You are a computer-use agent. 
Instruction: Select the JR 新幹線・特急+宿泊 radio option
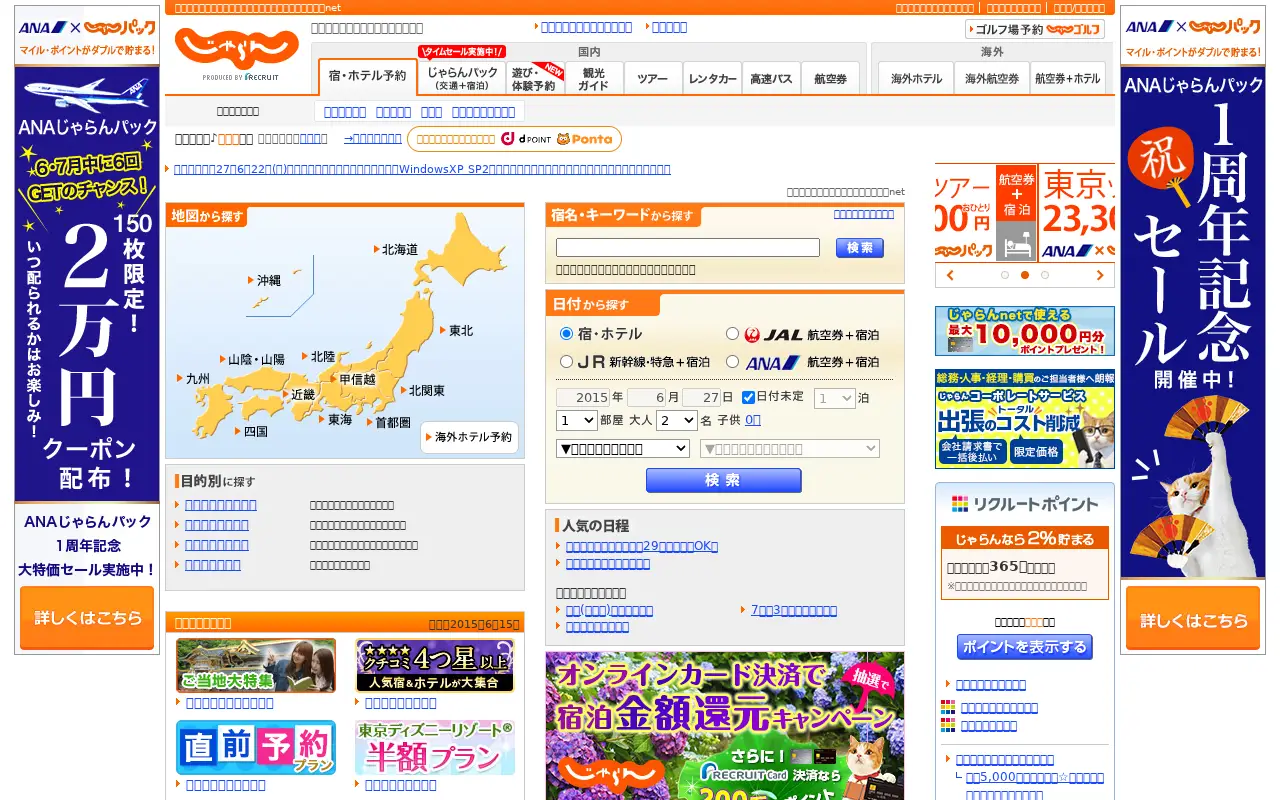coord(567,362)
